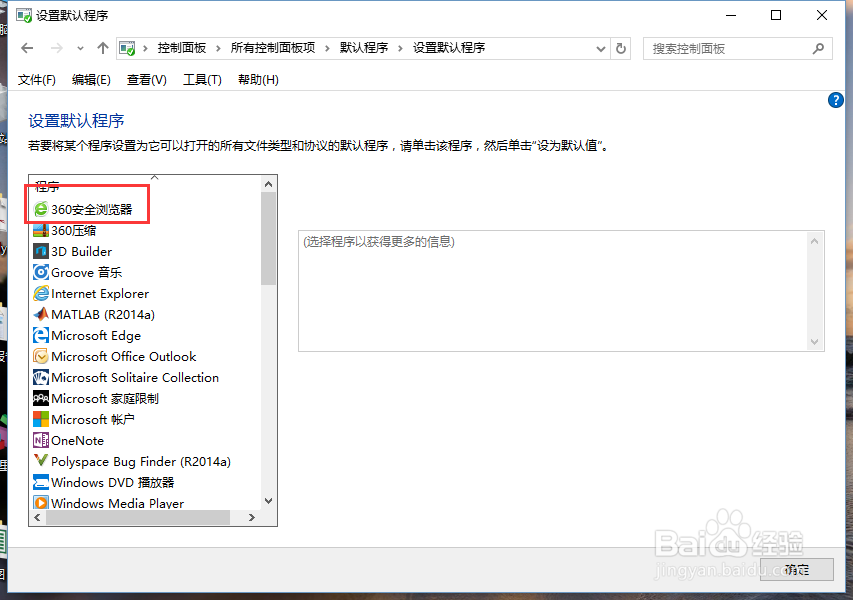Click the 3D Builder icon

tap(41, 251)
